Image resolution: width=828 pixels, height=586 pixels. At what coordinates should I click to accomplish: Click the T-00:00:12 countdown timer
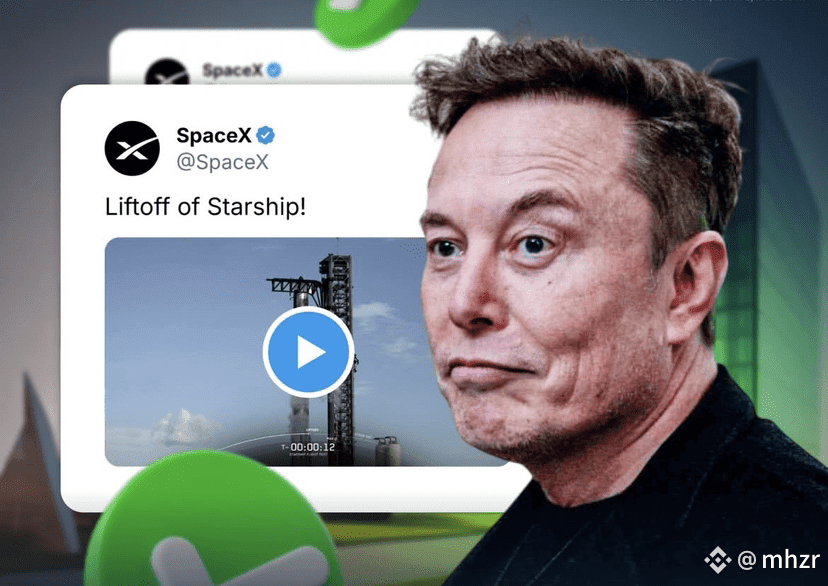tap(308, 447)
